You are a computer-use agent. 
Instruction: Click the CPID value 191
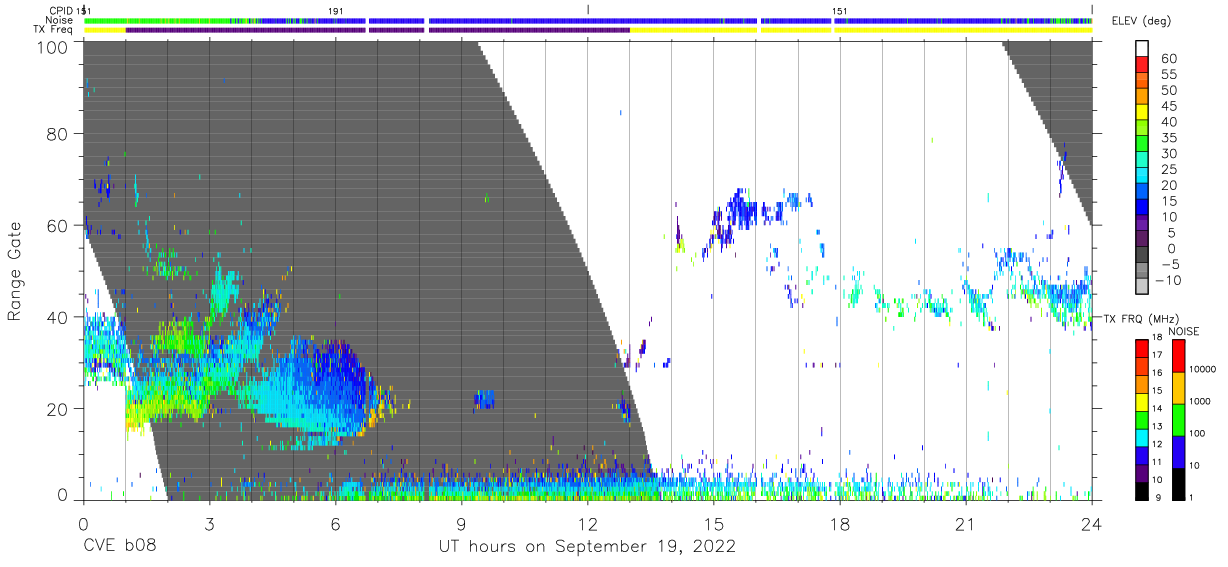click(x=336, y=10)
